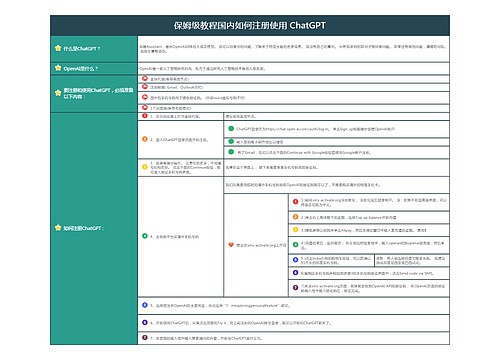Click the dark number 7 icon of main step 7
The width and height of the screenshot is (500, 360).
pos(145,338)
